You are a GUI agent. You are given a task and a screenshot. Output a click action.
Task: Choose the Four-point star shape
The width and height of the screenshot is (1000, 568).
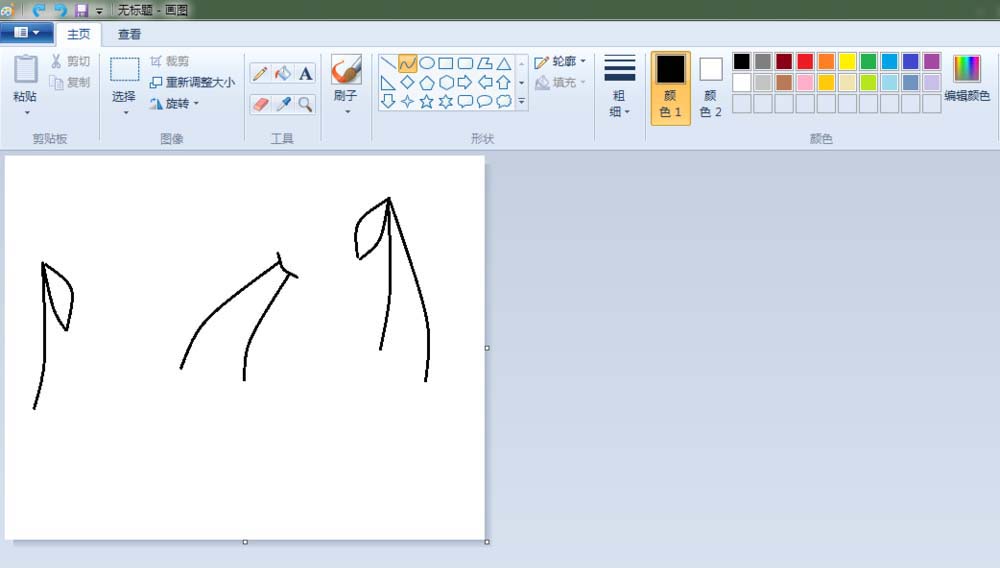[x=407, y=101]
